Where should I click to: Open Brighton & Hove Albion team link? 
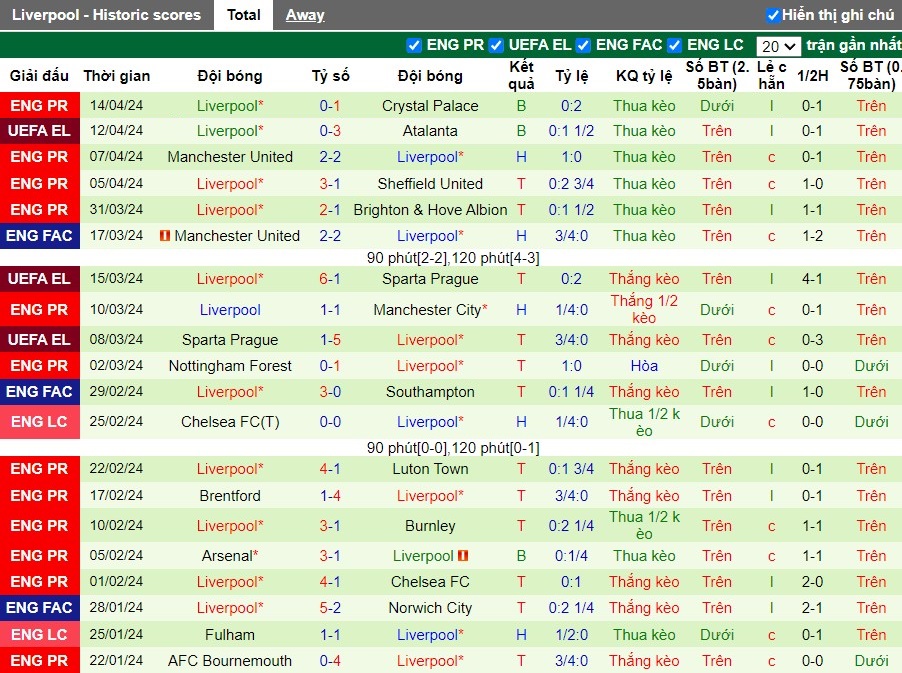[430, 210]
